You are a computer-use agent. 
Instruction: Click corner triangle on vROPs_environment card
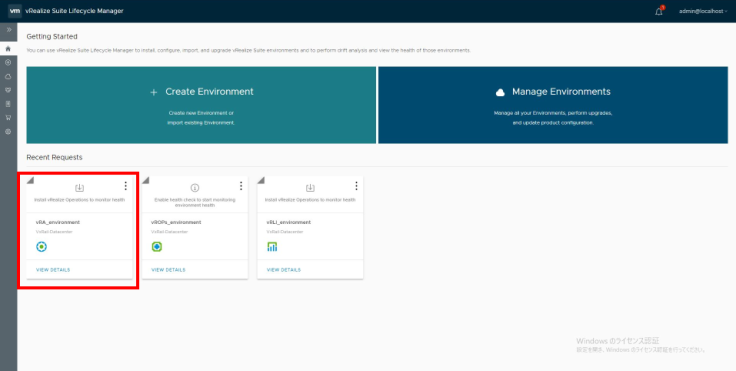146,180
